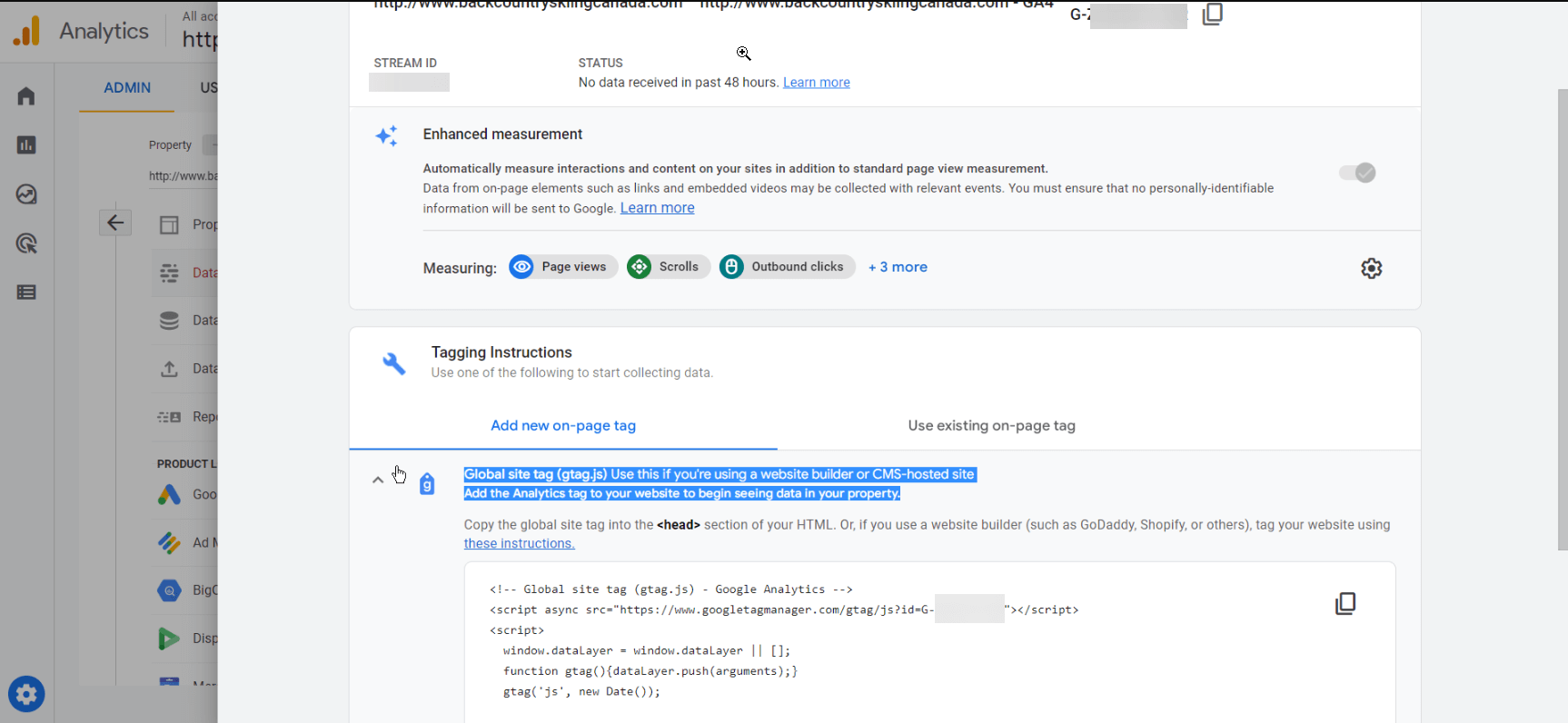Image resolution: width=1568 pixels, height=723 pixels.
Task: Click the back arrow button in admin panel
Action: (x=115, y=223)
